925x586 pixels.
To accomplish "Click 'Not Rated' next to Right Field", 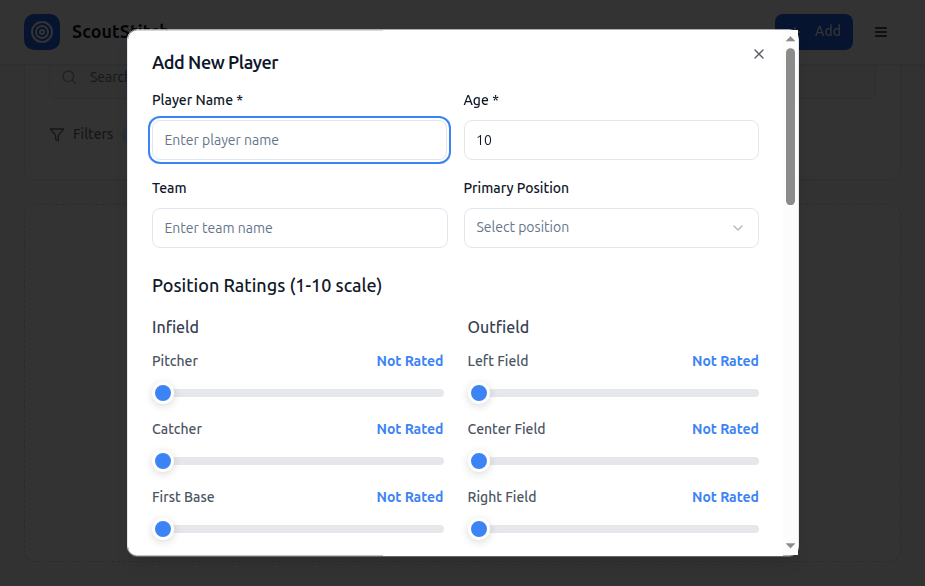I will (725, 497).
